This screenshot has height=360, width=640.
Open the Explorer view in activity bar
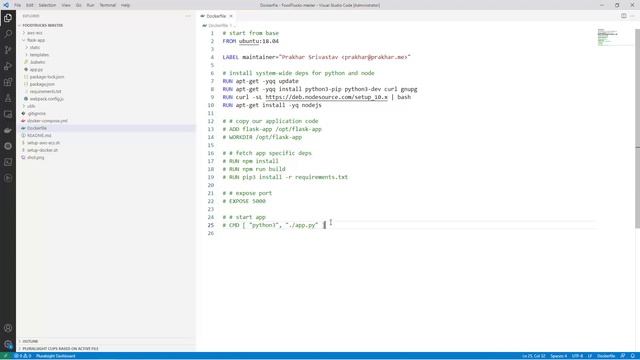click(x=8, y=18)
